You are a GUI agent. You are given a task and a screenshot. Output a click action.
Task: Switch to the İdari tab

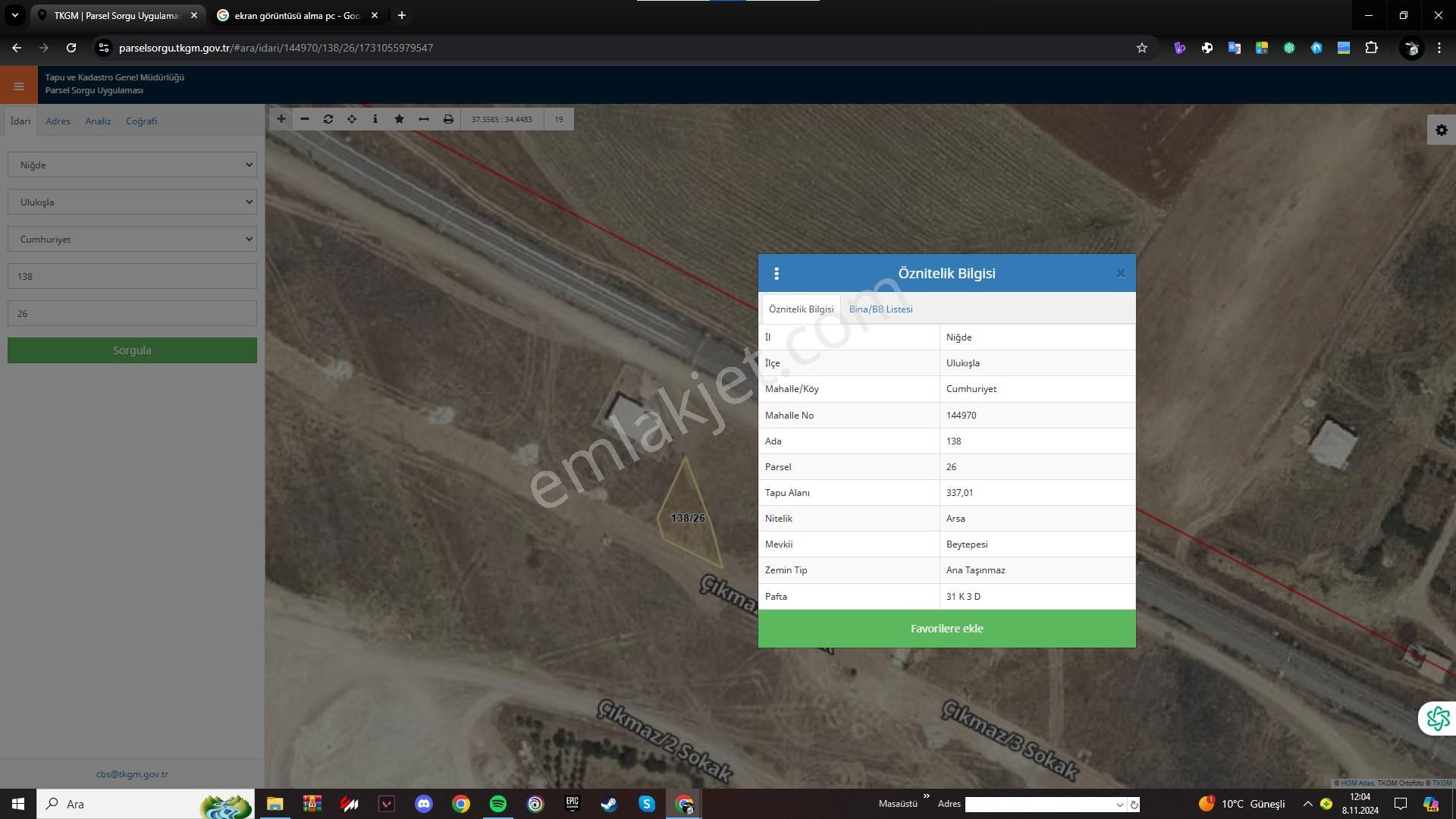(20, 121)
